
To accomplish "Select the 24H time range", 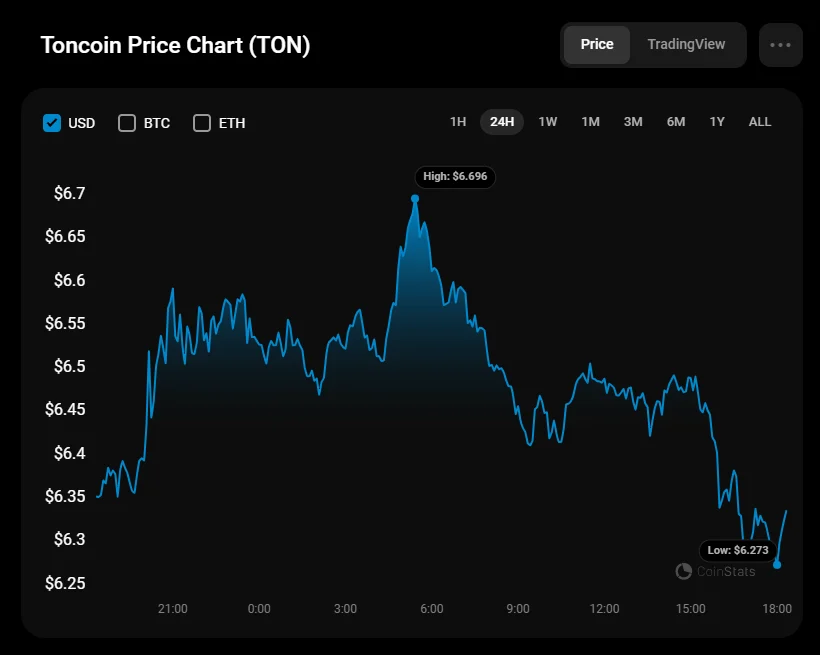I will pyautogui.click(x=502, y=122).
